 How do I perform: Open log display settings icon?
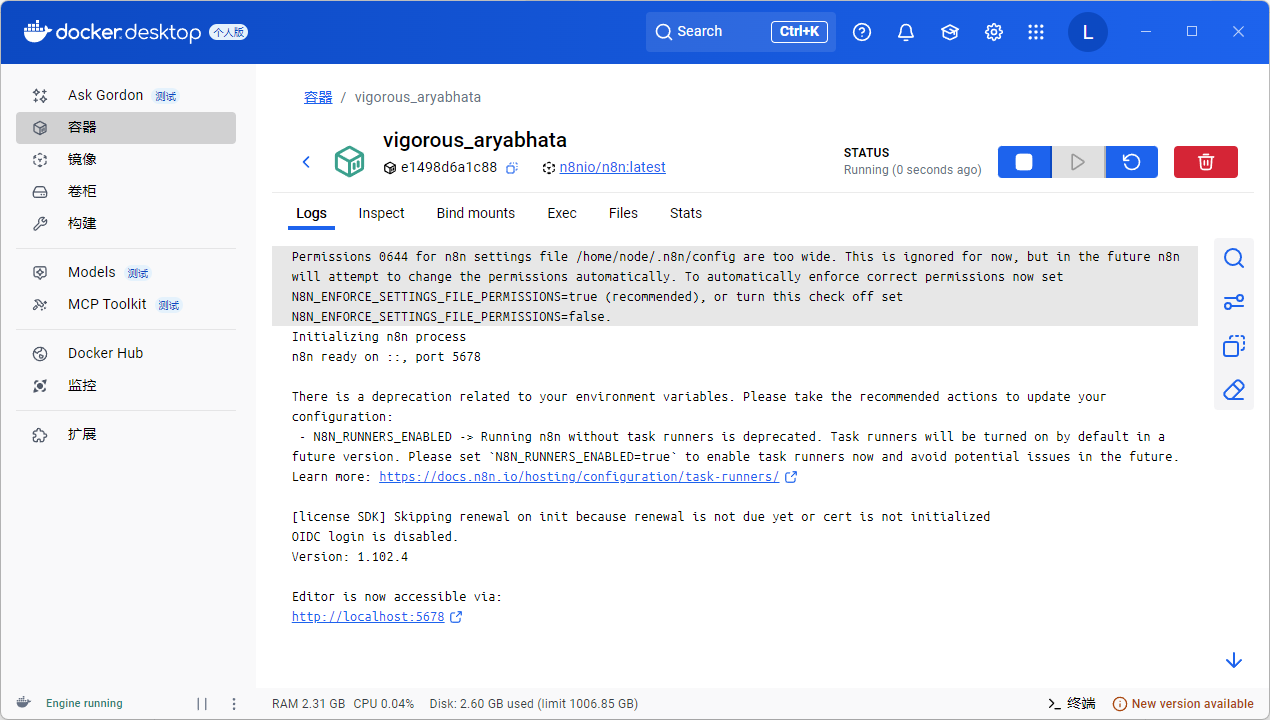pyautogui.click(x=1233, y=302)
